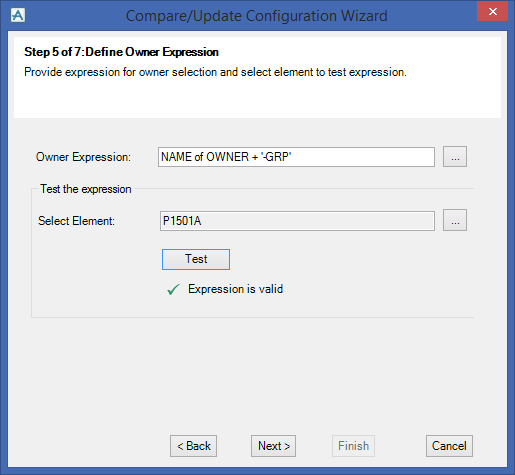Click the 'Step 5 of 7' heading

click(x=121, y=52)
